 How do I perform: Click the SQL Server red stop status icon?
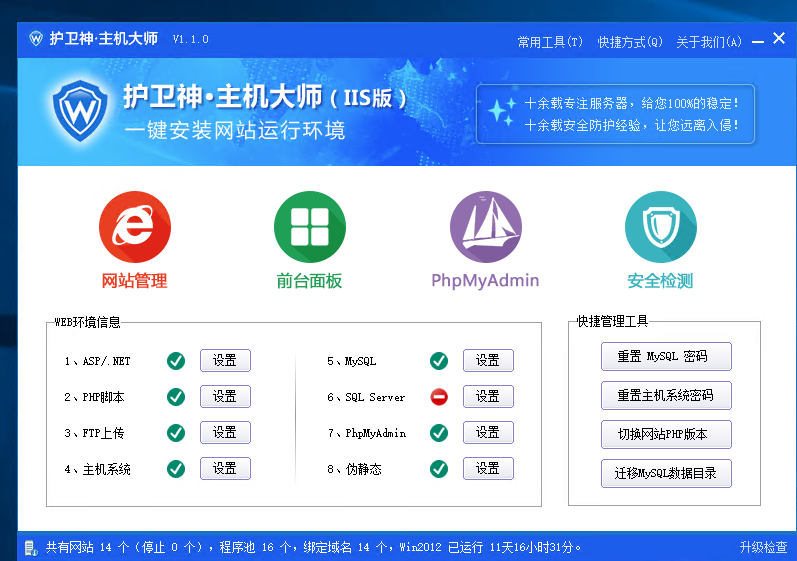[439, 397]
